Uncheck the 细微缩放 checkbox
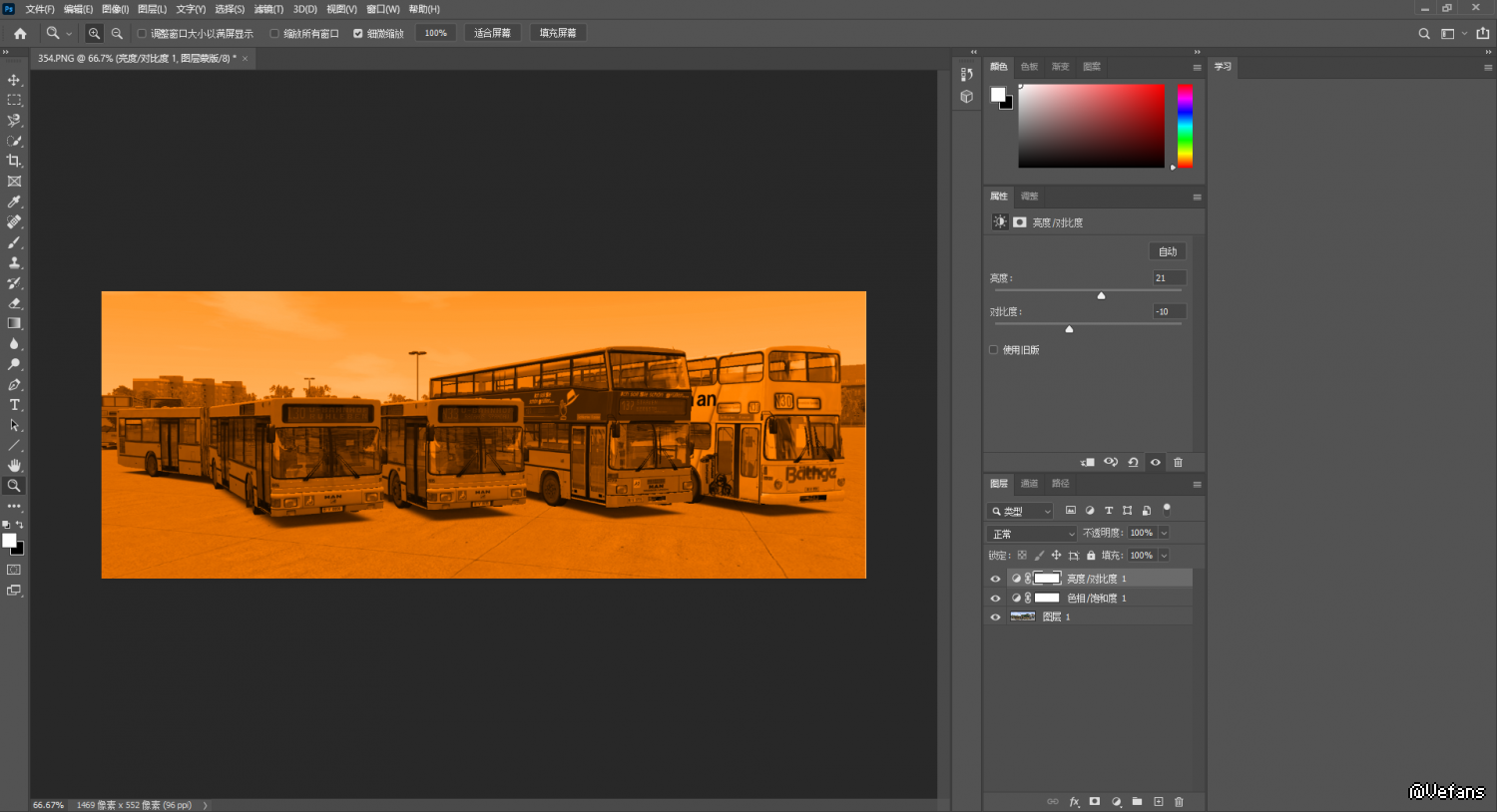 (x=358, y=34)
